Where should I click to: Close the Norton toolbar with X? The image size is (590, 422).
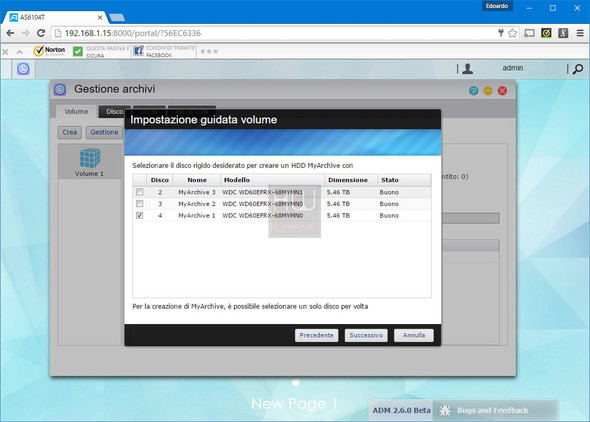[5, 52]
